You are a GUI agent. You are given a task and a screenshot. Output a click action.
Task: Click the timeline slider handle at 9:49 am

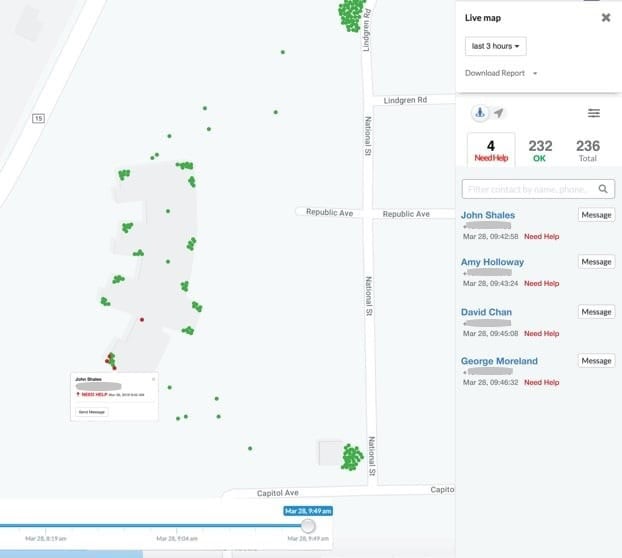click(x=308, y=526)
